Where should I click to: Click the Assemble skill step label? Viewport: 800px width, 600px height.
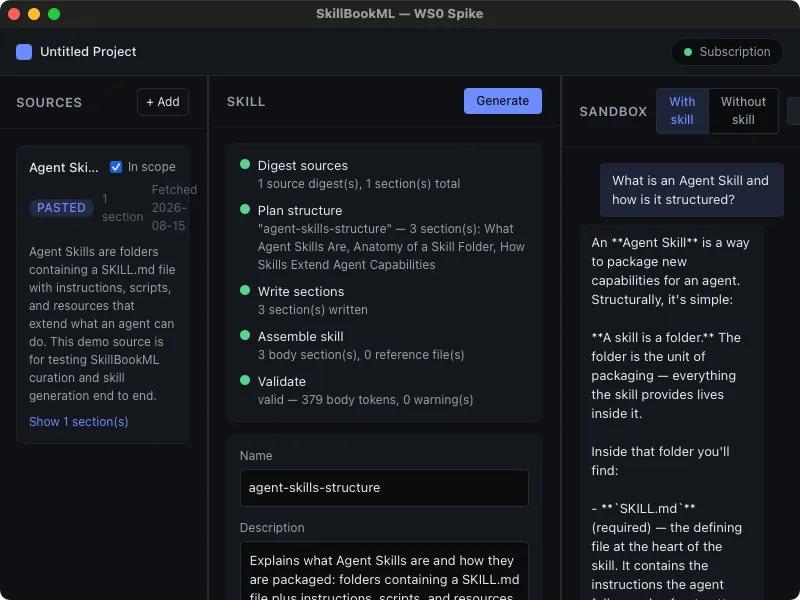pos(301,336)
